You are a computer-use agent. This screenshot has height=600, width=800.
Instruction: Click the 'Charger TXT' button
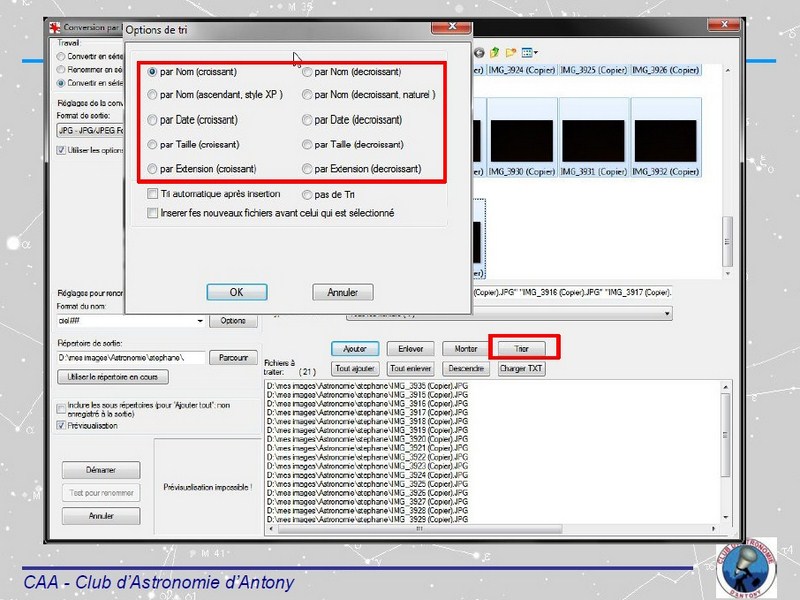click(521, 368)
